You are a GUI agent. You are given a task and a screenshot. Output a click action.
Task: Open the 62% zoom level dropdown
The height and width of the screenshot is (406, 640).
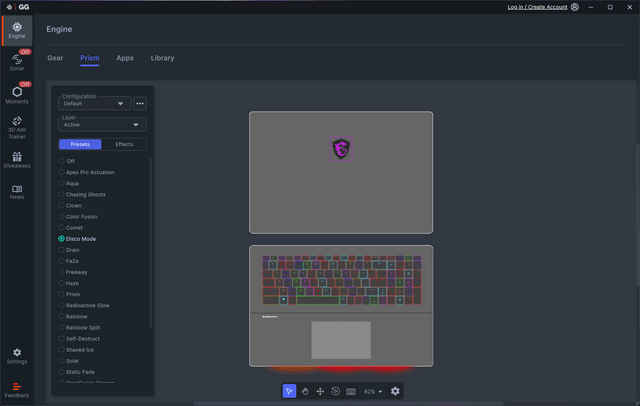tap(373, 391)
